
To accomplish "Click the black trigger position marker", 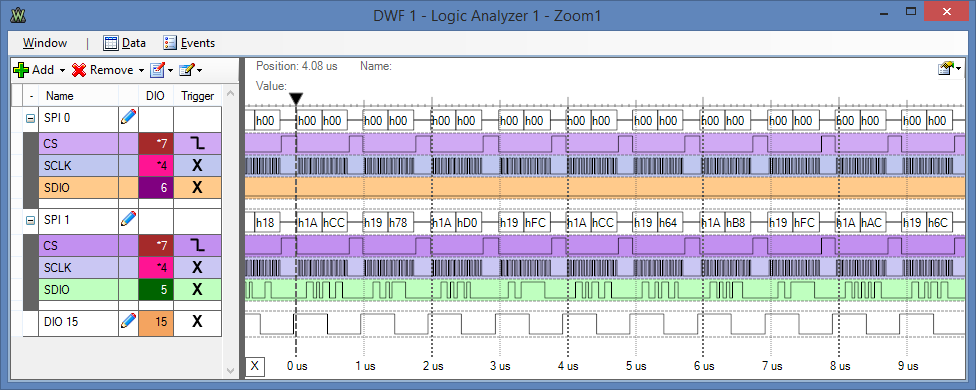I will point(296,99).
